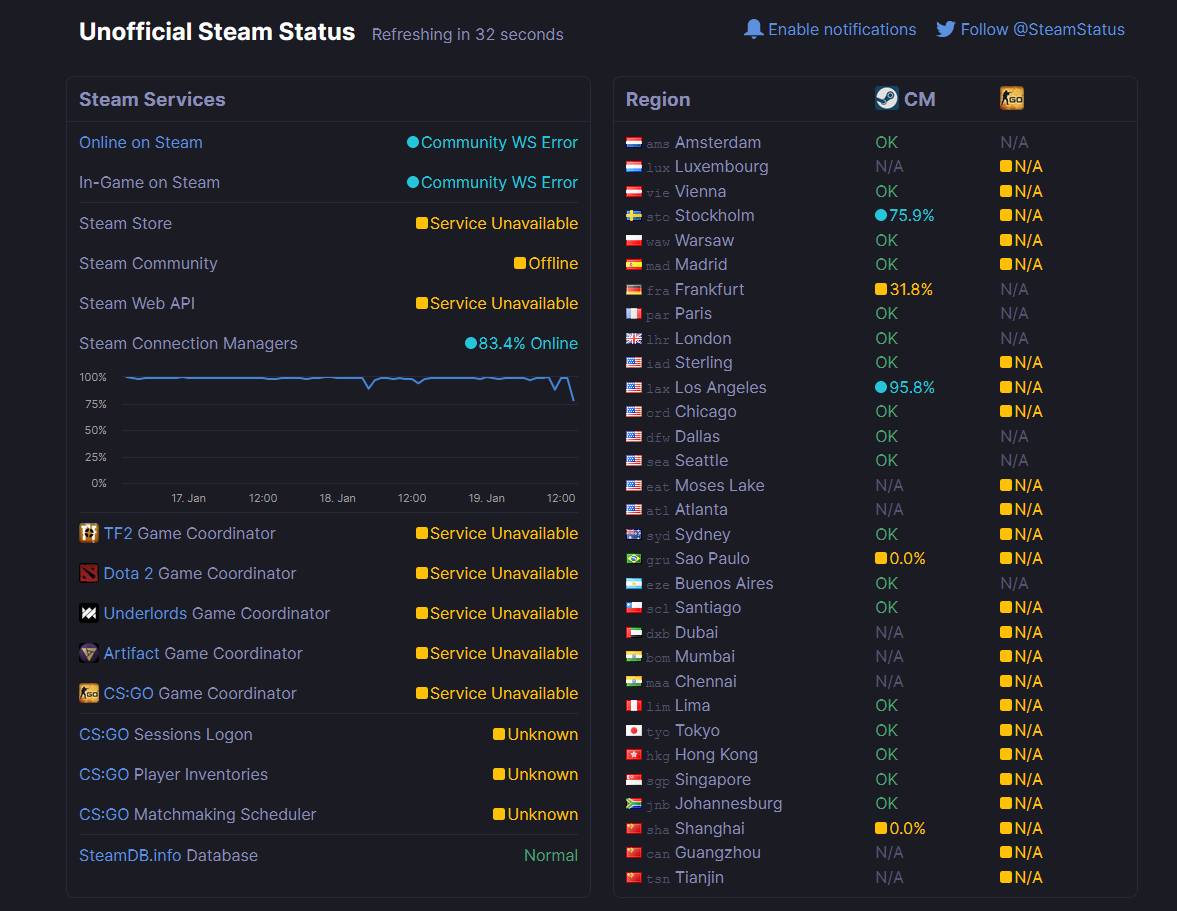This screenshot has width=1177, height=911.
Task: Open the SteamDB.info Database link
Action: 168,855
